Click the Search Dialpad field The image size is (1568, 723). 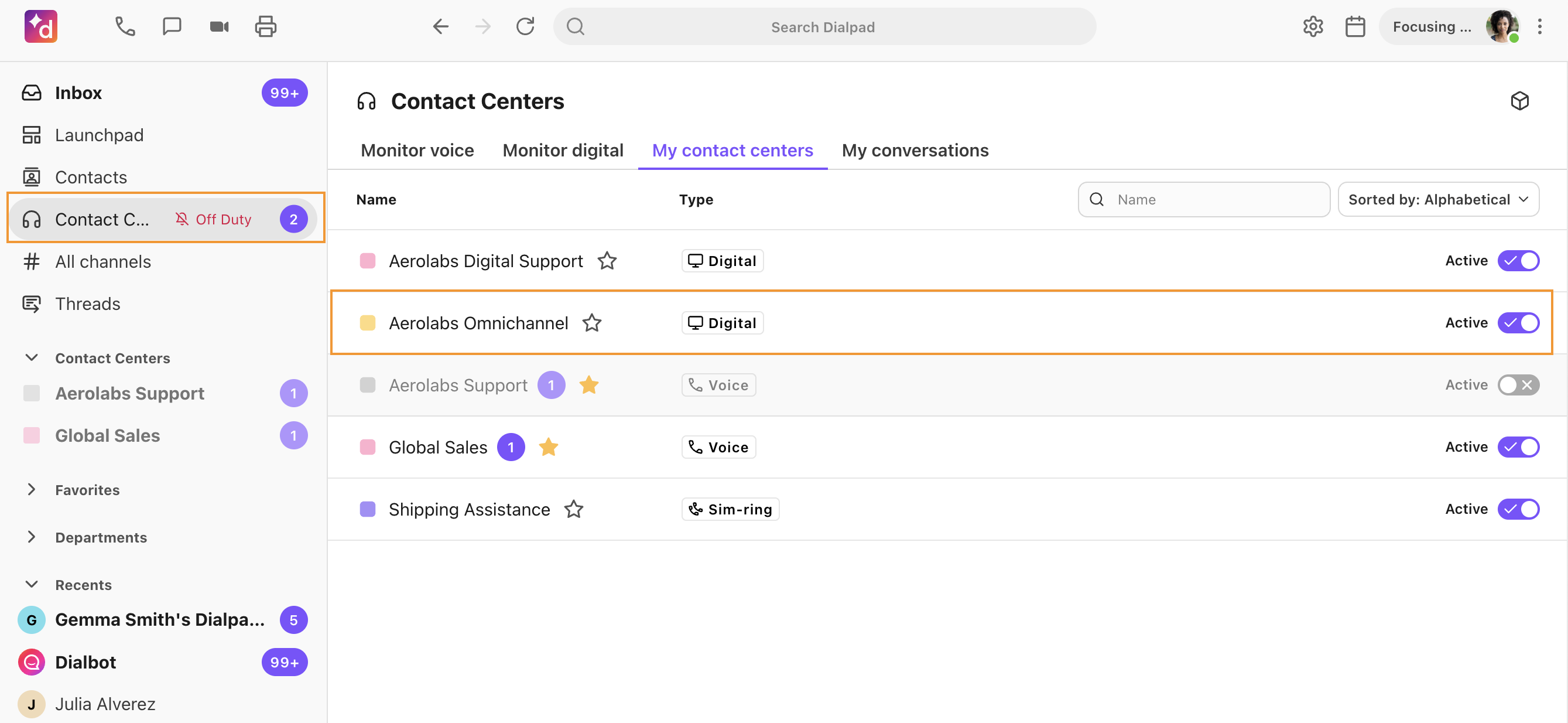point(824,26)
